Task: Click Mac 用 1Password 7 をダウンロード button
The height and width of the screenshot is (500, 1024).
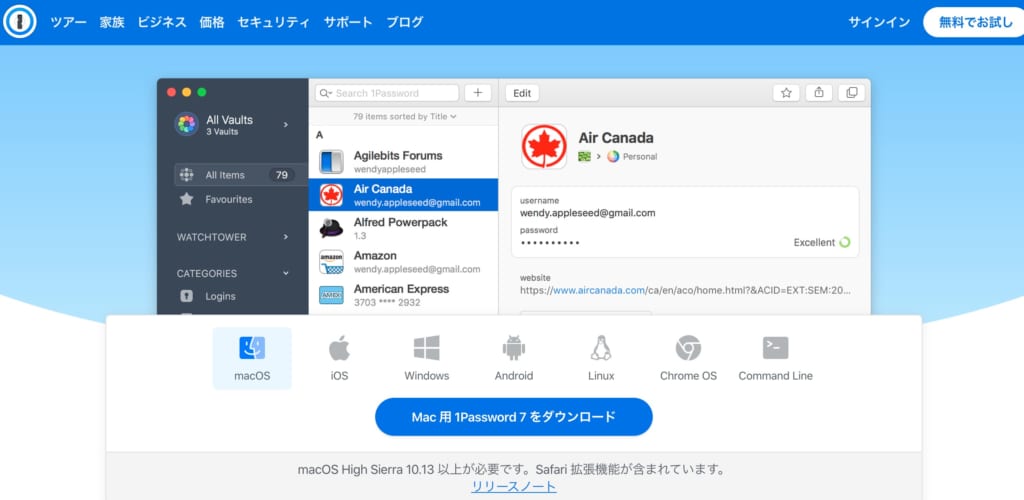Action: (514, 416)
